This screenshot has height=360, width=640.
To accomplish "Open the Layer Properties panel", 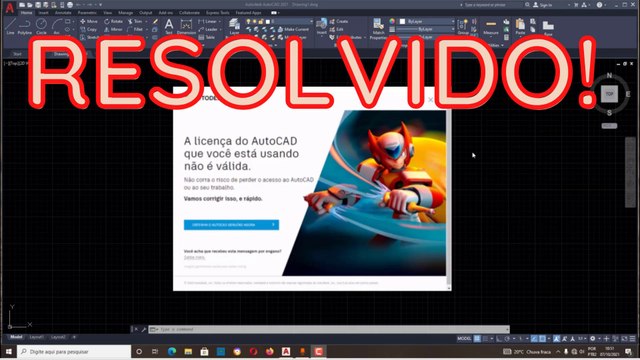I will (234, 26).
